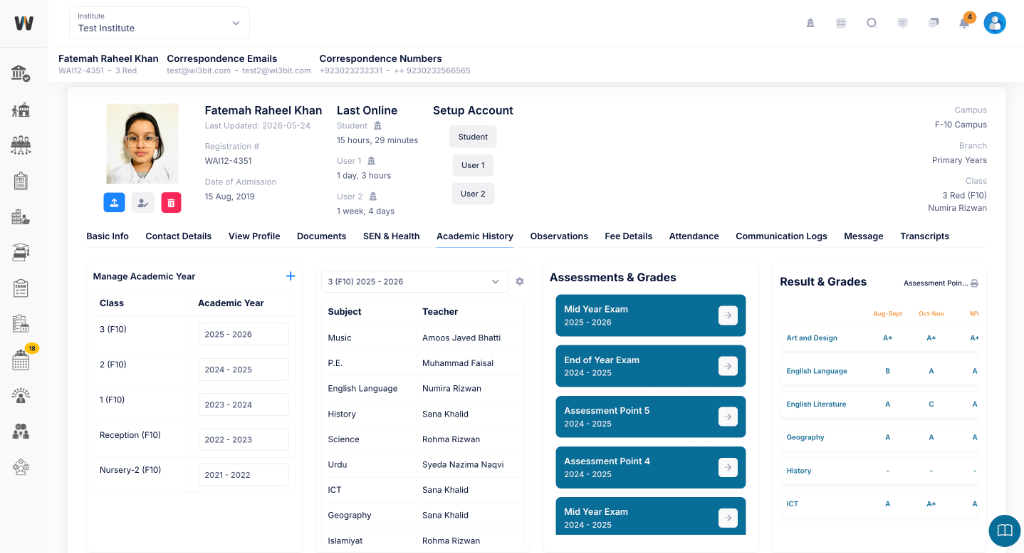The width and height of the screenshot is (1024, 553).
Task: Open notifications bell with badge
Action: 965,22
